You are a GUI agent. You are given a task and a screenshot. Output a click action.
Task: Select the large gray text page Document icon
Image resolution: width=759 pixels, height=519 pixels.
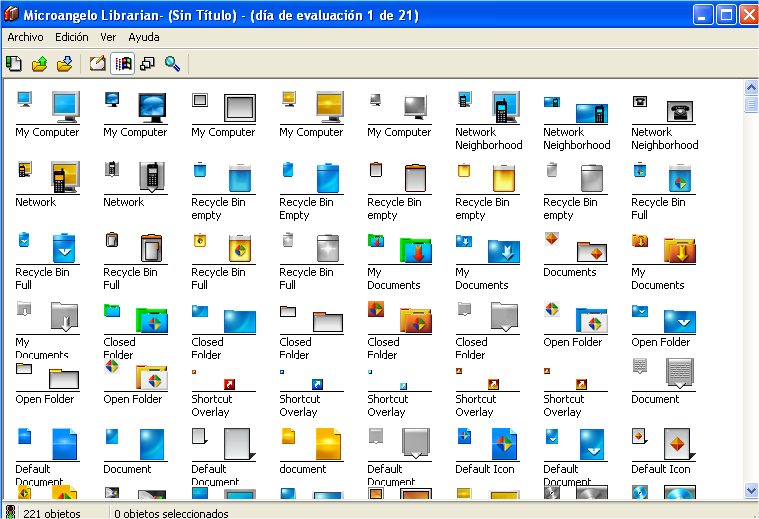pos(680,373)
